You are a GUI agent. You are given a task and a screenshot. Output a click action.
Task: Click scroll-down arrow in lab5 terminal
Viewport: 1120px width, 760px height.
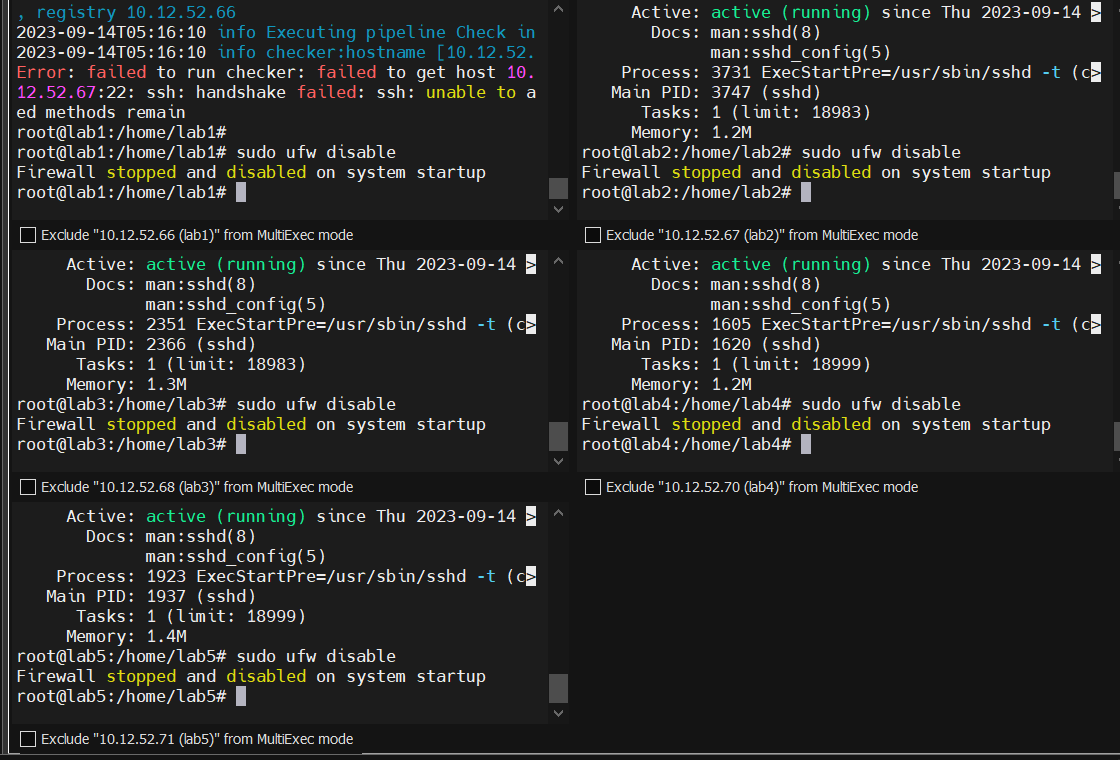tap(558, 713)
